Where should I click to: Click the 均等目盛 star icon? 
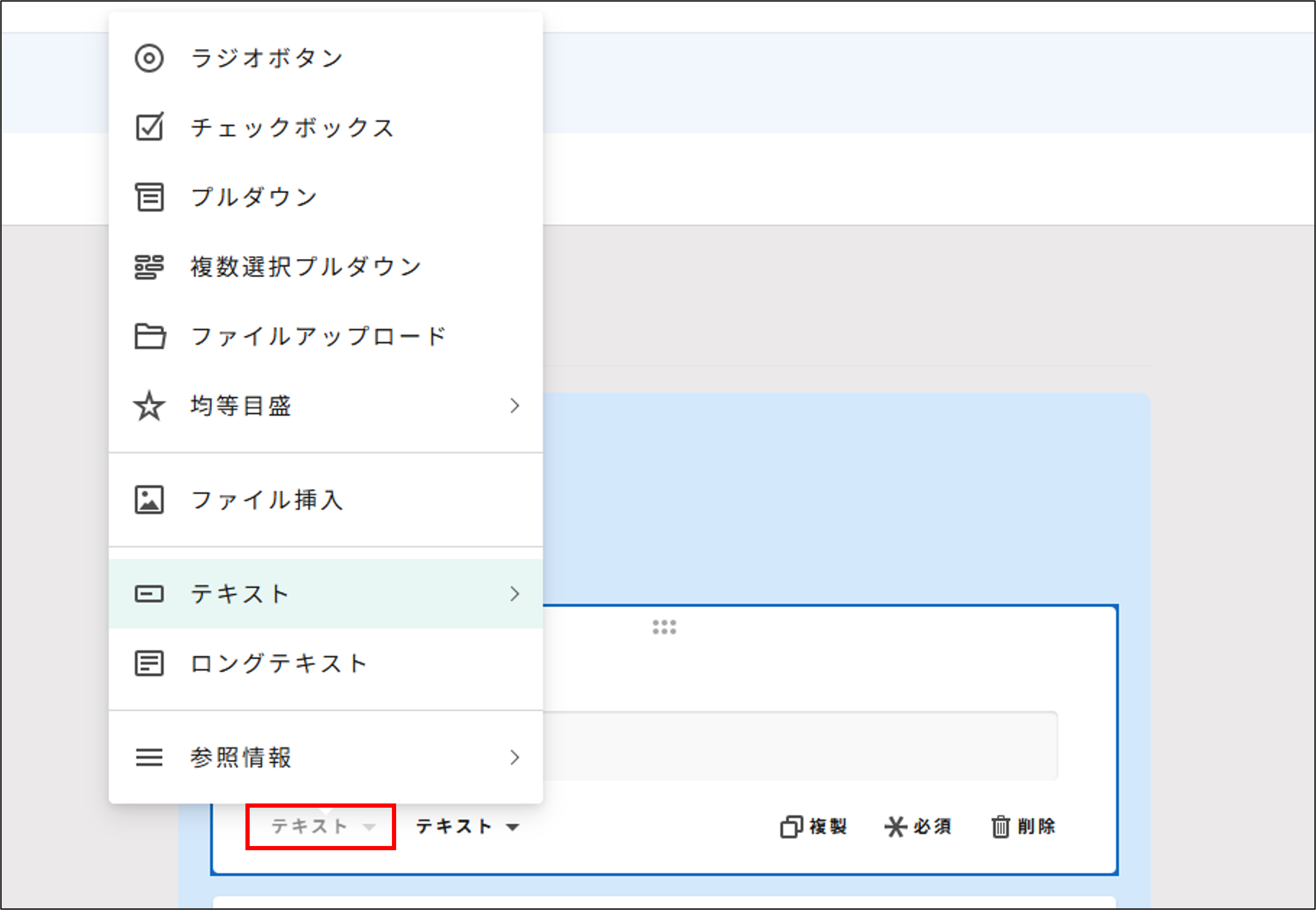coord(149,406)
